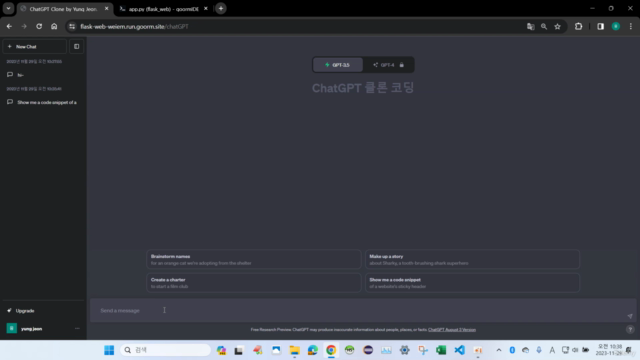This screenshot has height=360, width=640.
Task: Open the Chrome extensions puzzle icon
Action: (578, 27)
